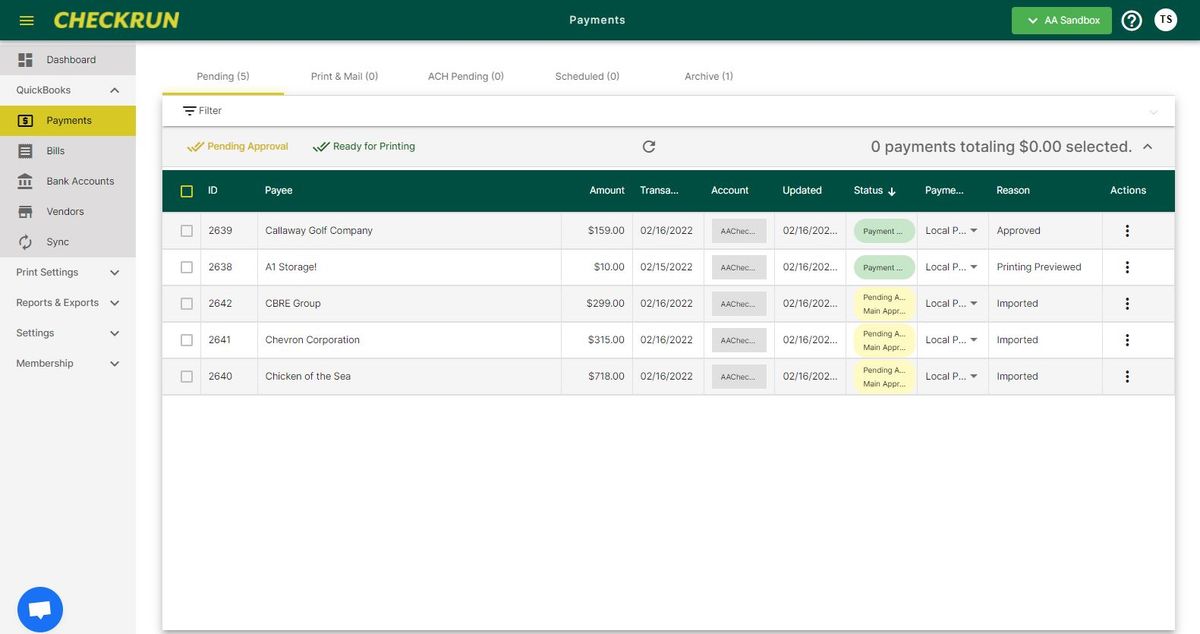This screenshot has width=1200, height=634.
Task: Sort by the Status column header
Action: pos(875,190)
